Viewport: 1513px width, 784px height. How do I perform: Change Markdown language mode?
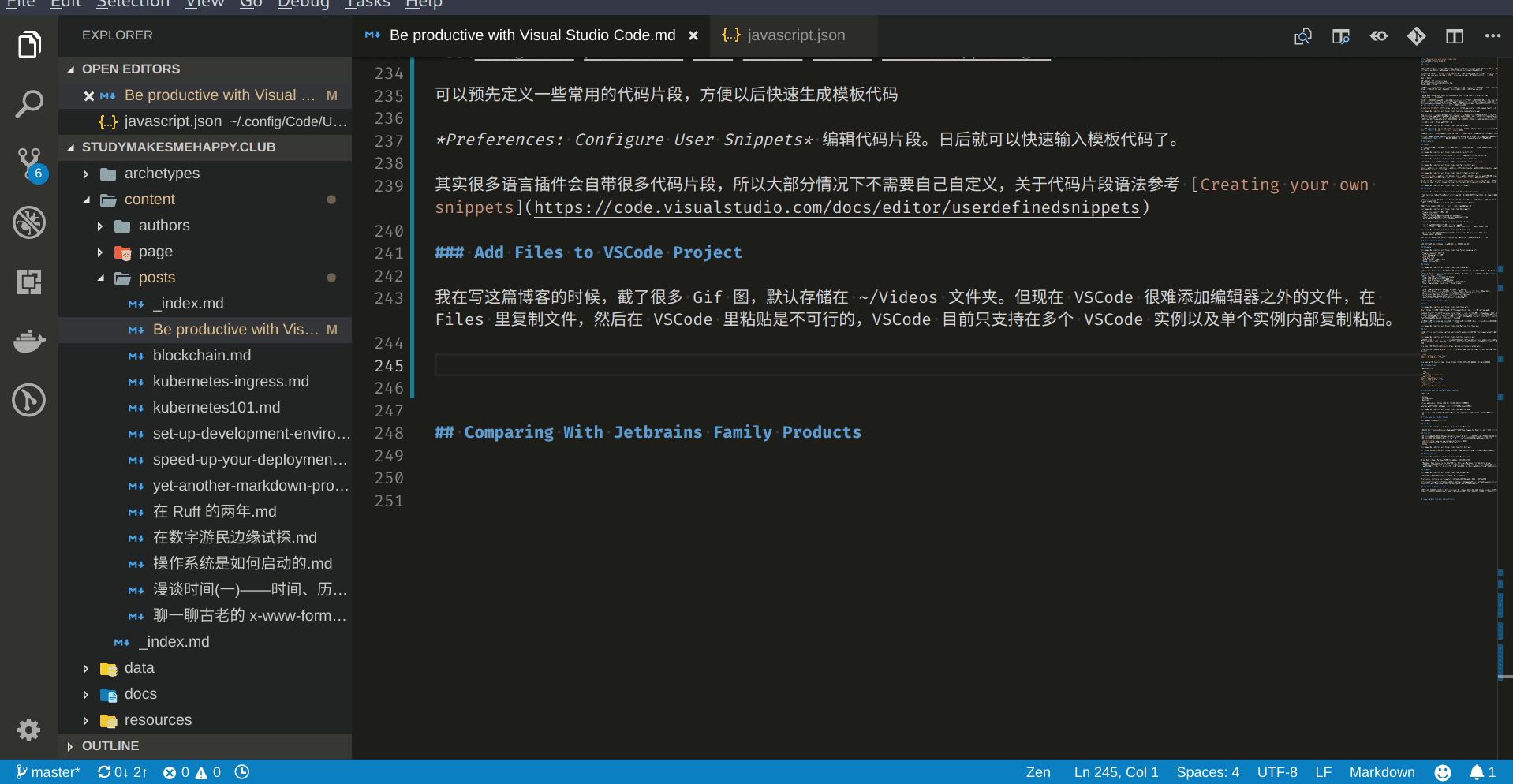pyautogui.click(x=1382, y=772)
